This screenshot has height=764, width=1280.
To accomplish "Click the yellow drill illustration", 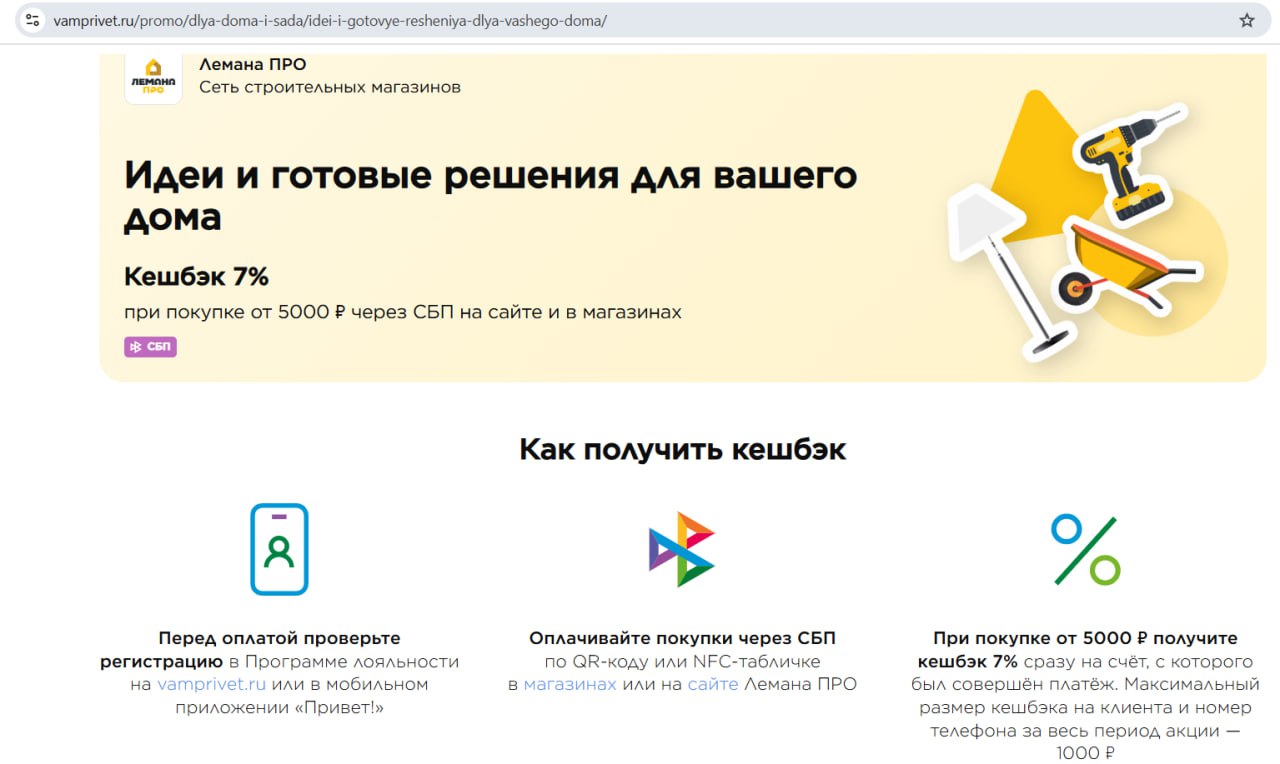I will [1128, 160].
